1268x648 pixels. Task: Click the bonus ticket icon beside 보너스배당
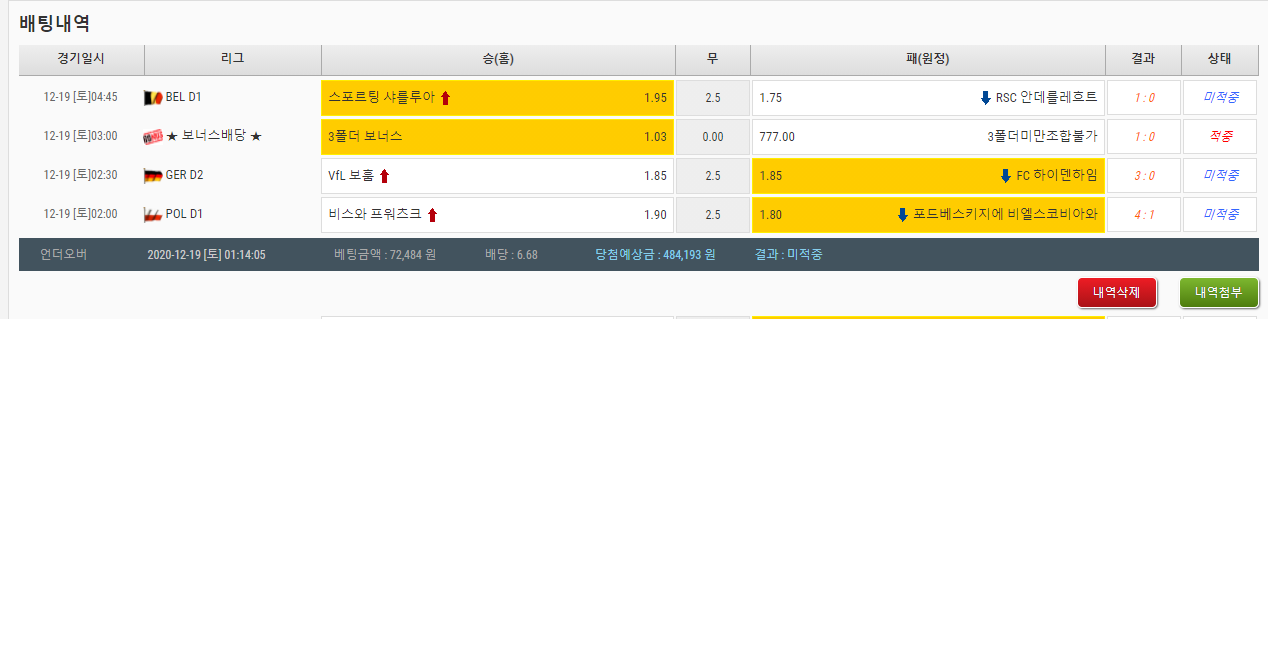click(153, 137)
